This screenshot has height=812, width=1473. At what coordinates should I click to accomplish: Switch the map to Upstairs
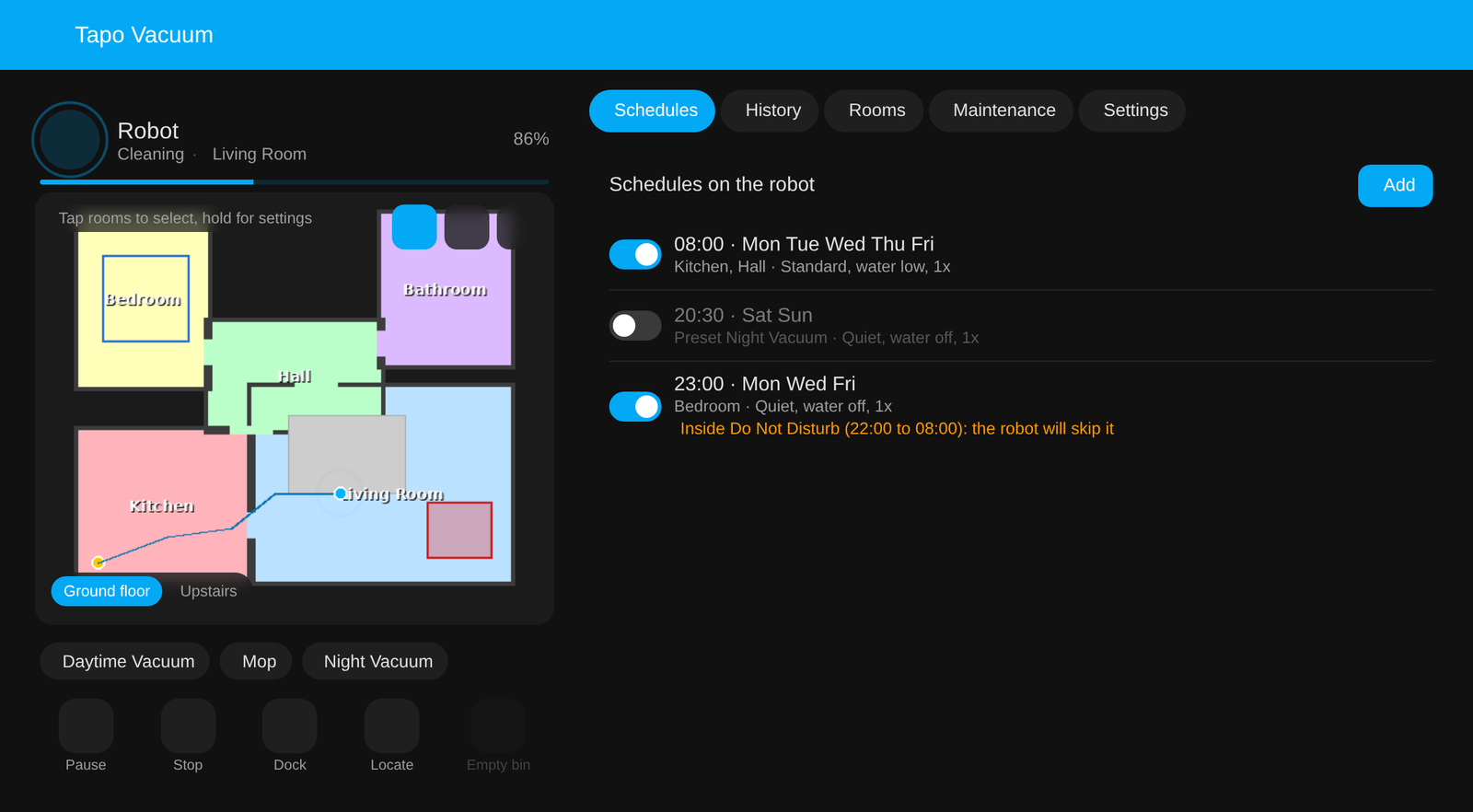pos(209,591)
